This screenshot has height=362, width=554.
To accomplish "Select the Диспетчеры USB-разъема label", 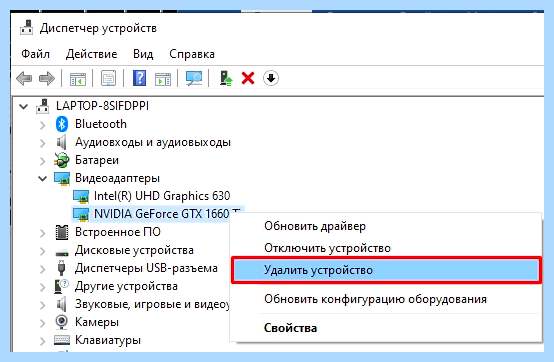I will (146, 268).
